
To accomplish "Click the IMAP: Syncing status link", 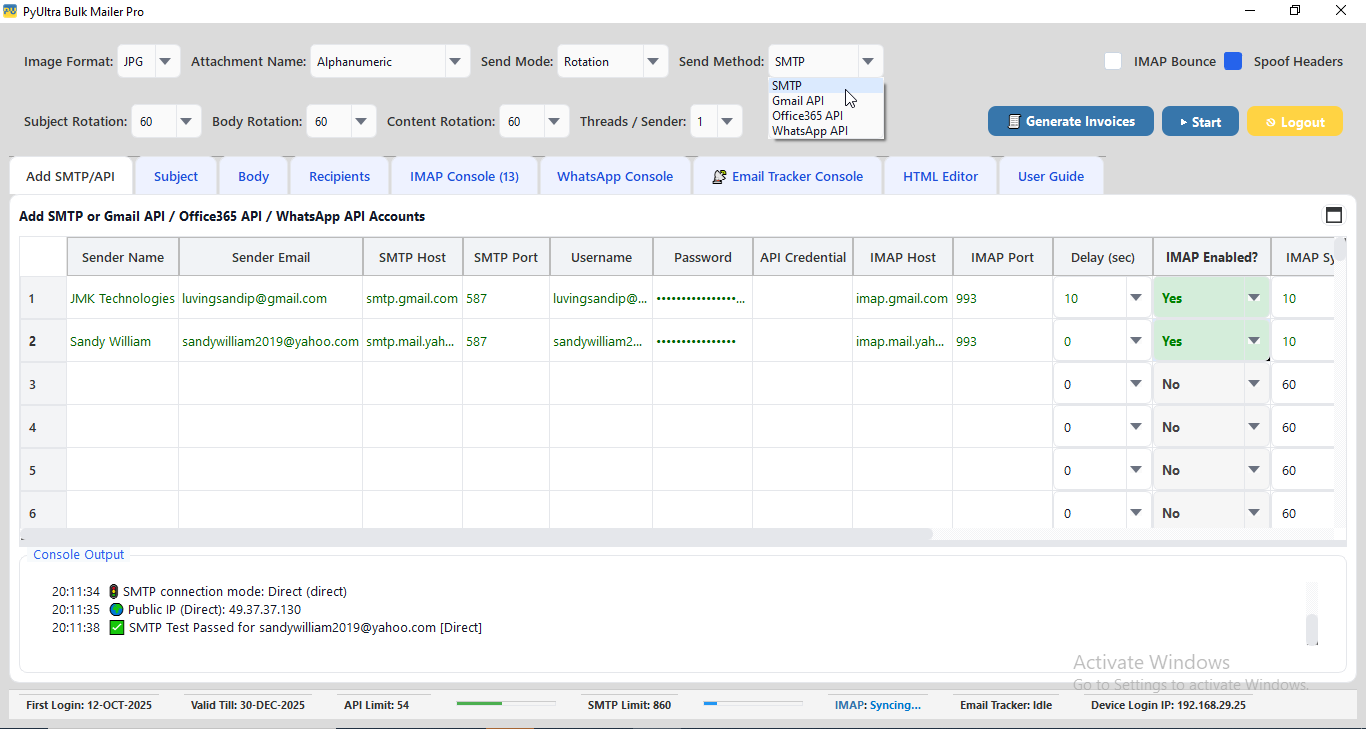I will click(x=878, y=704).
